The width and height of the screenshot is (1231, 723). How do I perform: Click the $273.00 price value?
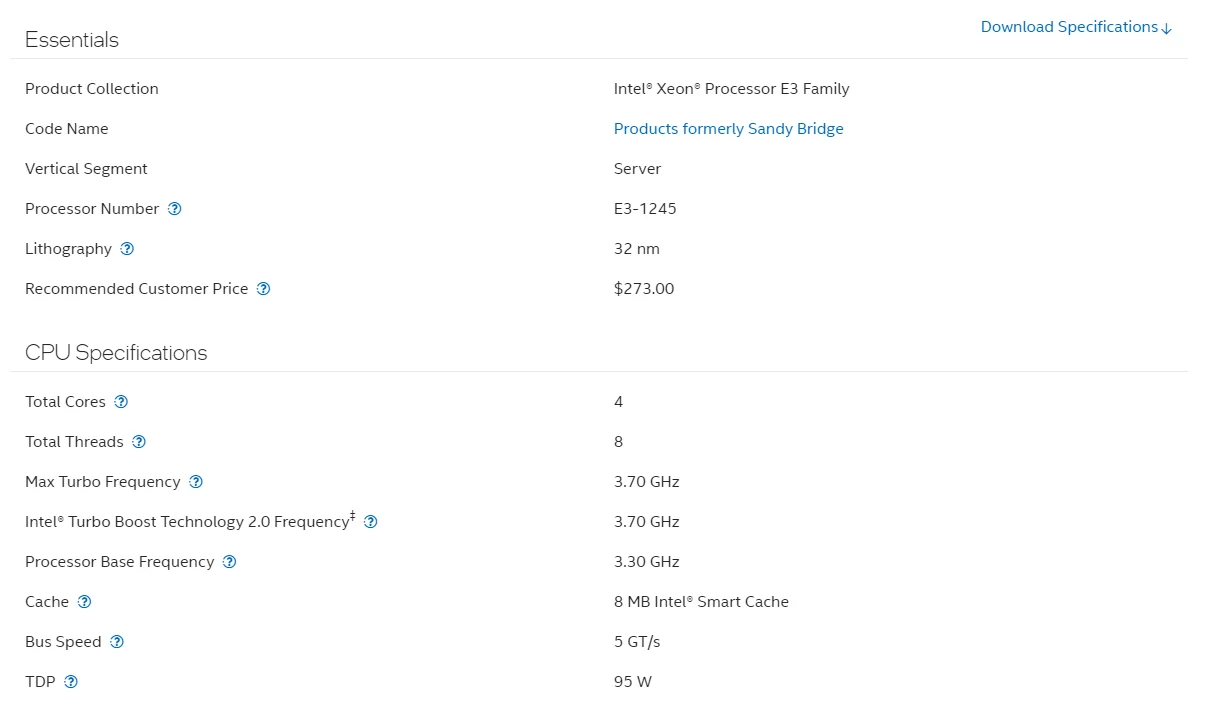[644, 289]
